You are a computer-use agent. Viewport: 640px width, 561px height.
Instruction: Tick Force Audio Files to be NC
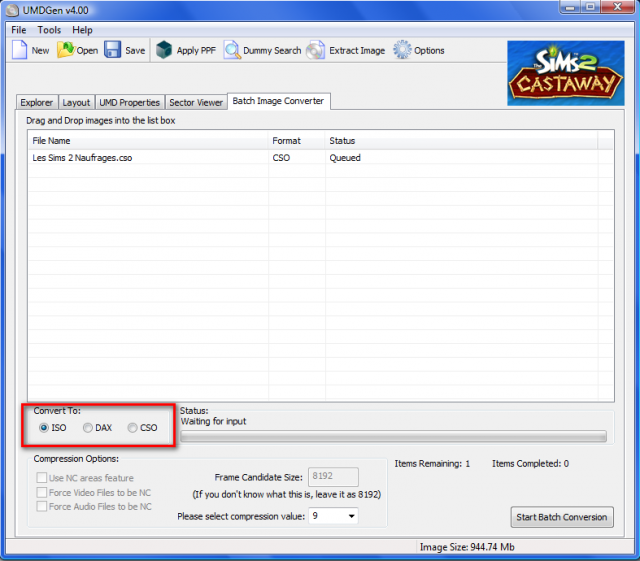(42, 506)
